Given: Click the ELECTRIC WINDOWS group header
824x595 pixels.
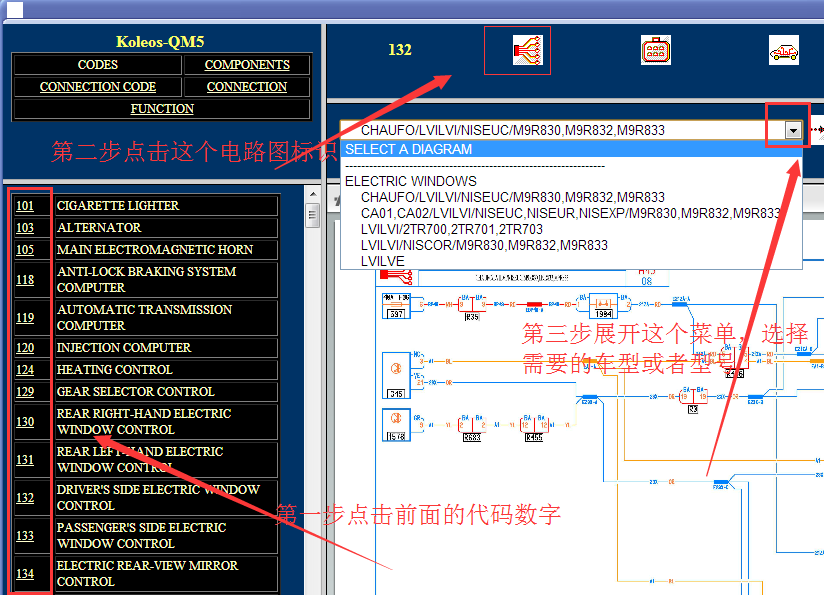Looking at the screenshot, I should pyautogui.click(x=411, y=181).
